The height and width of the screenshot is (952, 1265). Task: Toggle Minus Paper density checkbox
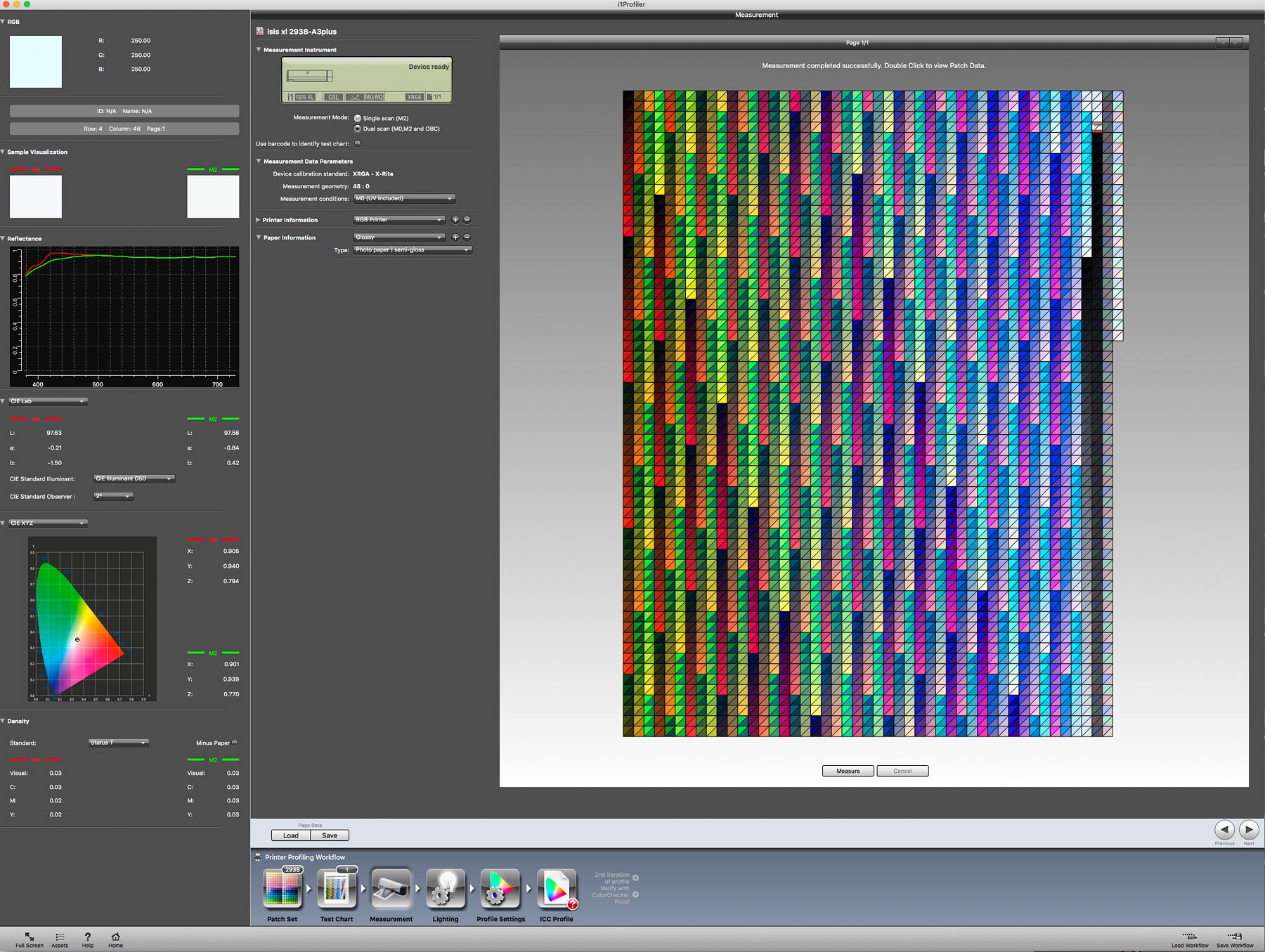[235, 743]
